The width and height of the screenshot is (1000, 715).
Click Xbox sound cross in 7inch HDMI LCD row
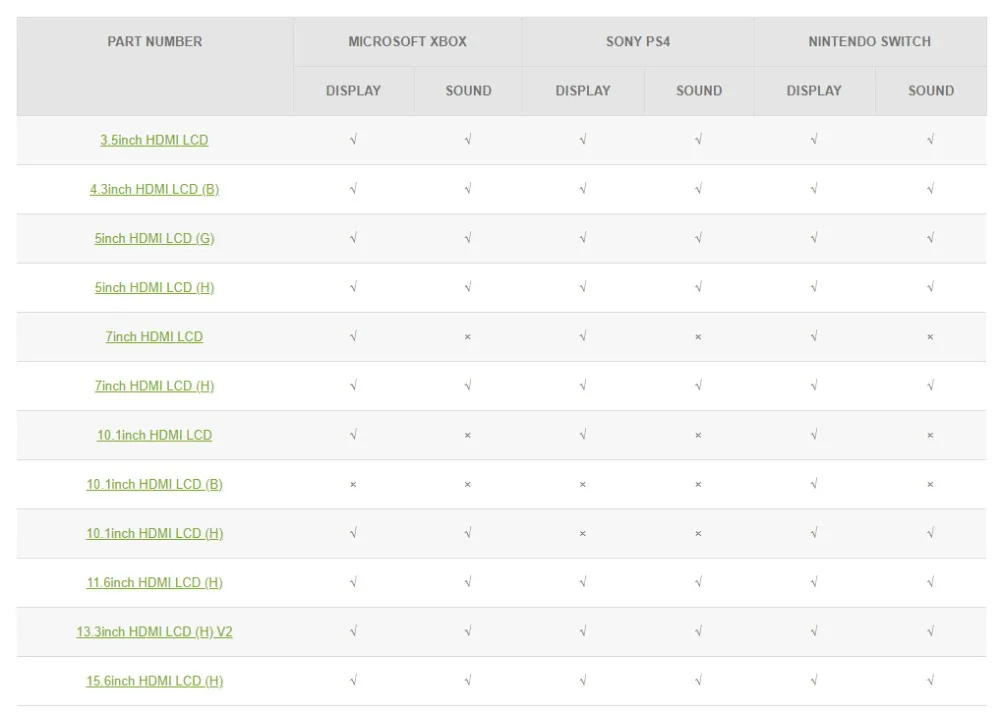pos(467,337)
